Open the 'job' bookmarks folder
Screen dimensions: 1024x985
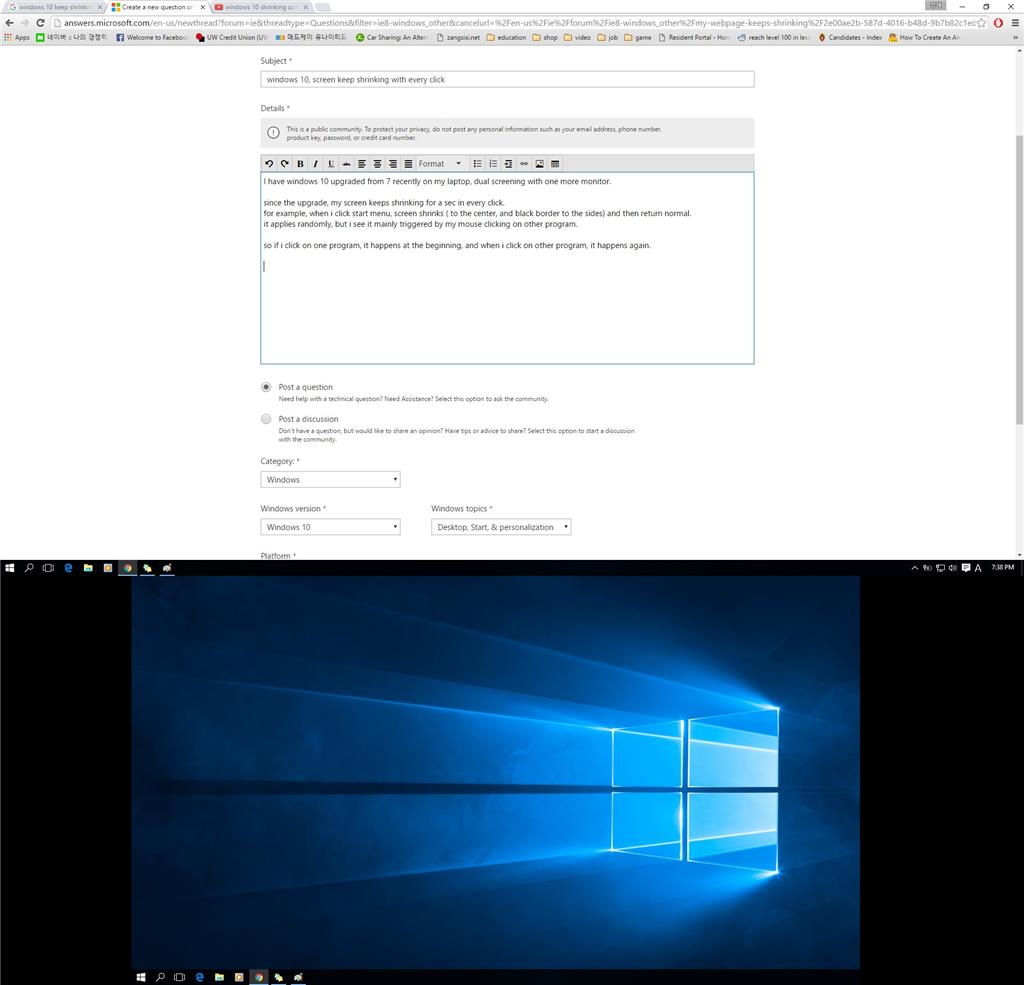pyautogui.click(x=607, y=38)
